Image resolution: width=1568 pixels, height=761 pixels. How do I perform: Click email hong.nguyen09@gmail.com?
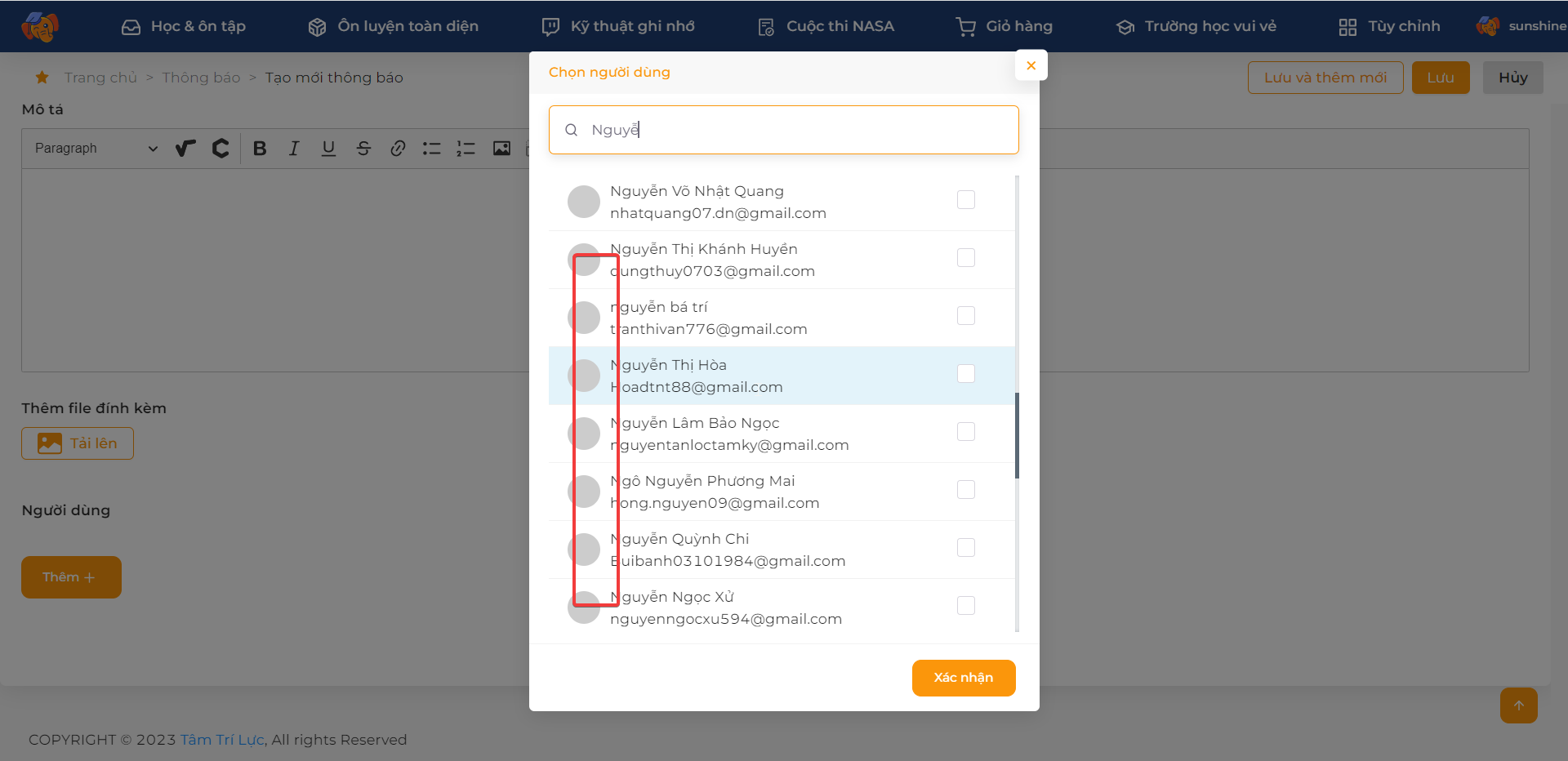click(715, 503)
